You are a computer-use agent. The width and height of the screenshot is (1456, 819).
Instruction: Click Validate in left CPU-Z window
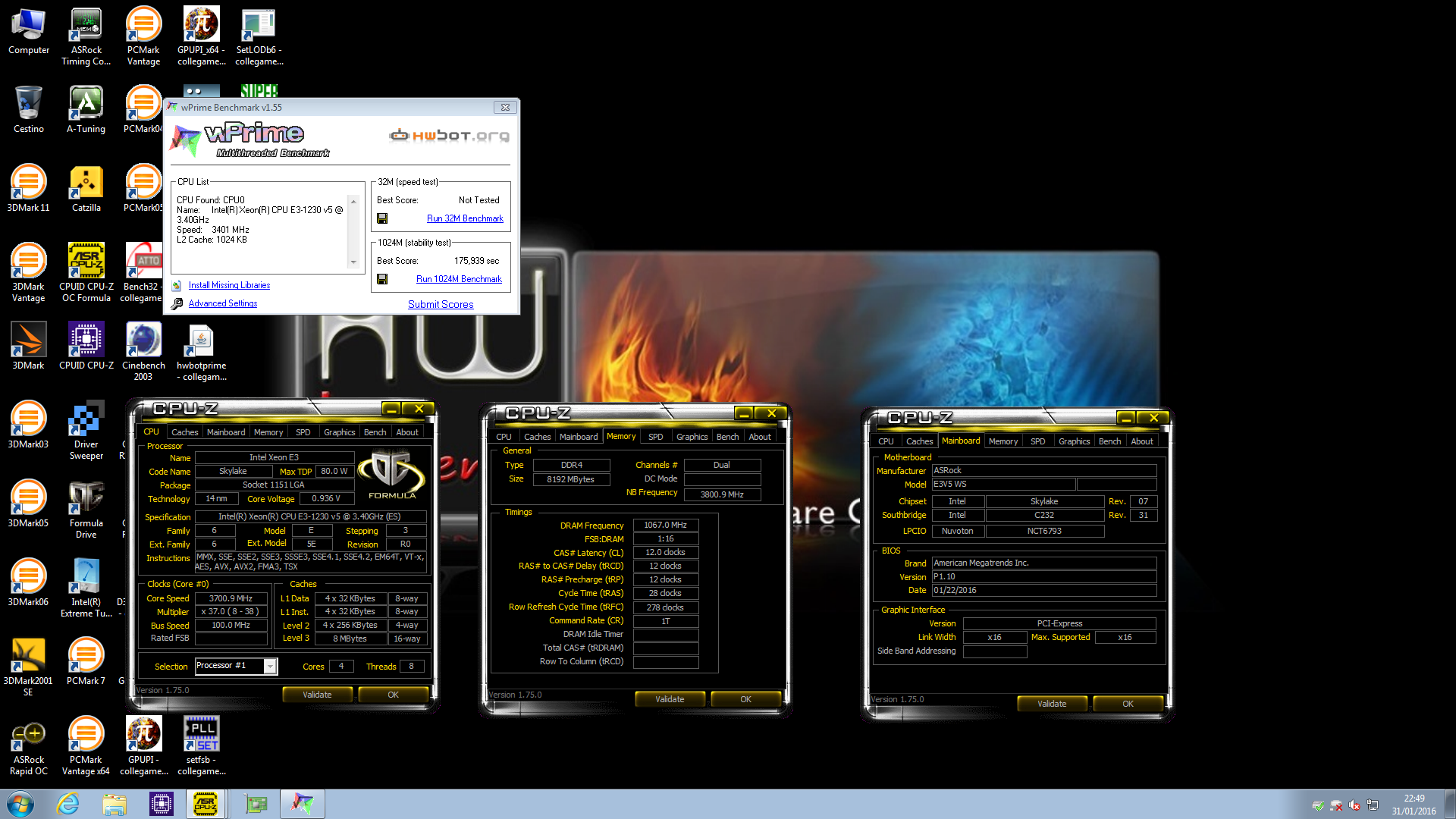[x=317, y=695]
